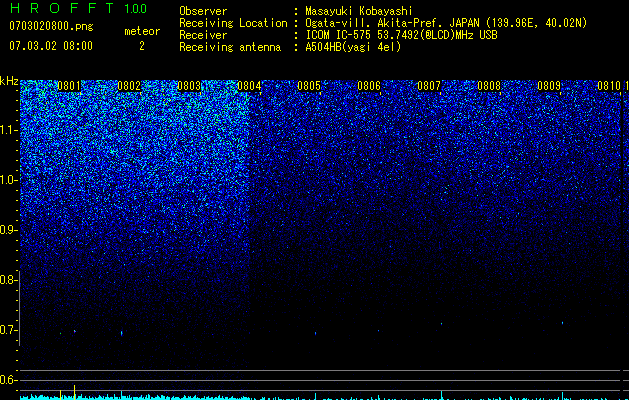Click the 0807 time marker

(x=429, y=86)
